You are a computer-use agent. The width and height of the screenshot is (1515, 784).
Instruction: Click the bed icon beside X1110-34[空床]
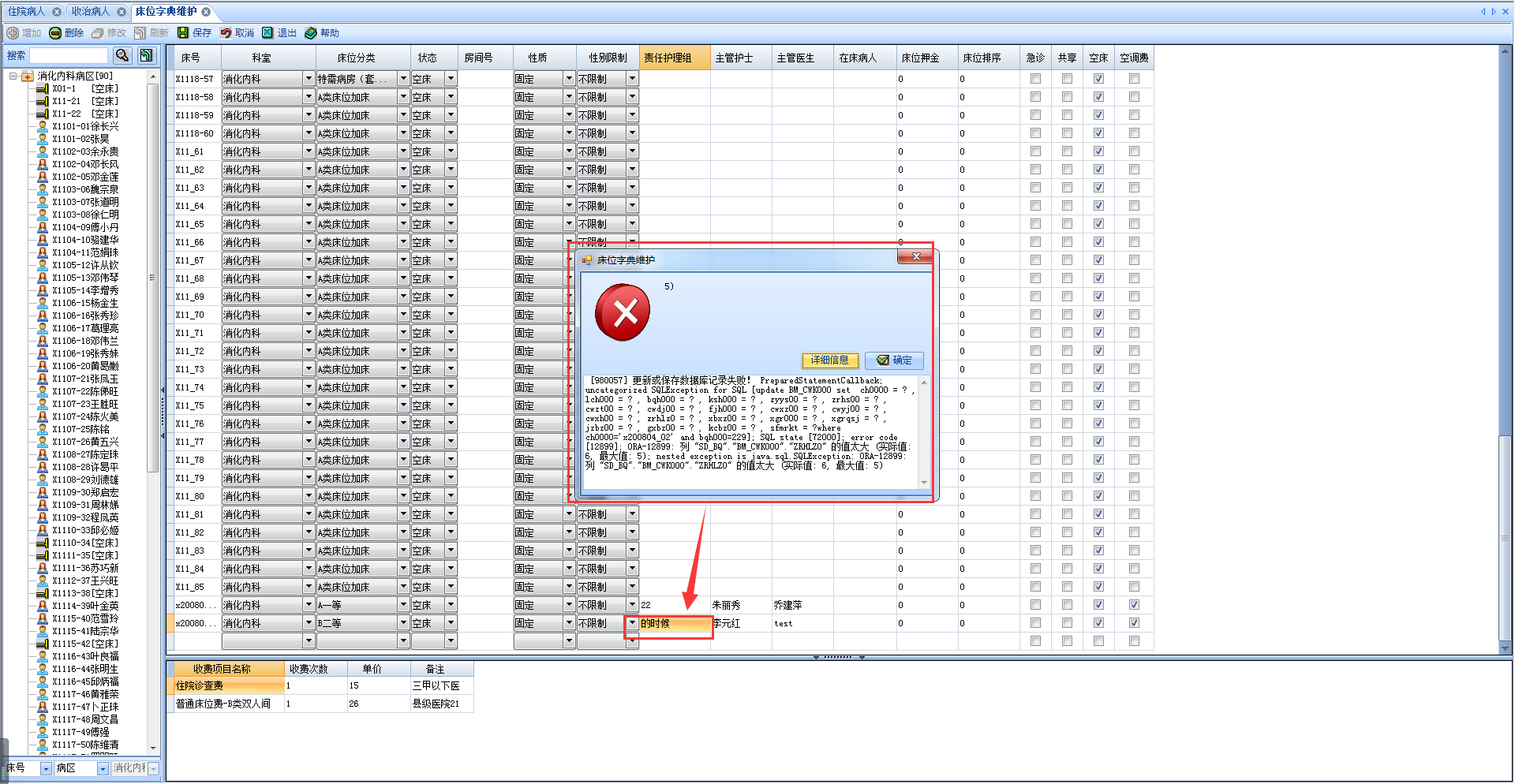(x=43, y=543)
